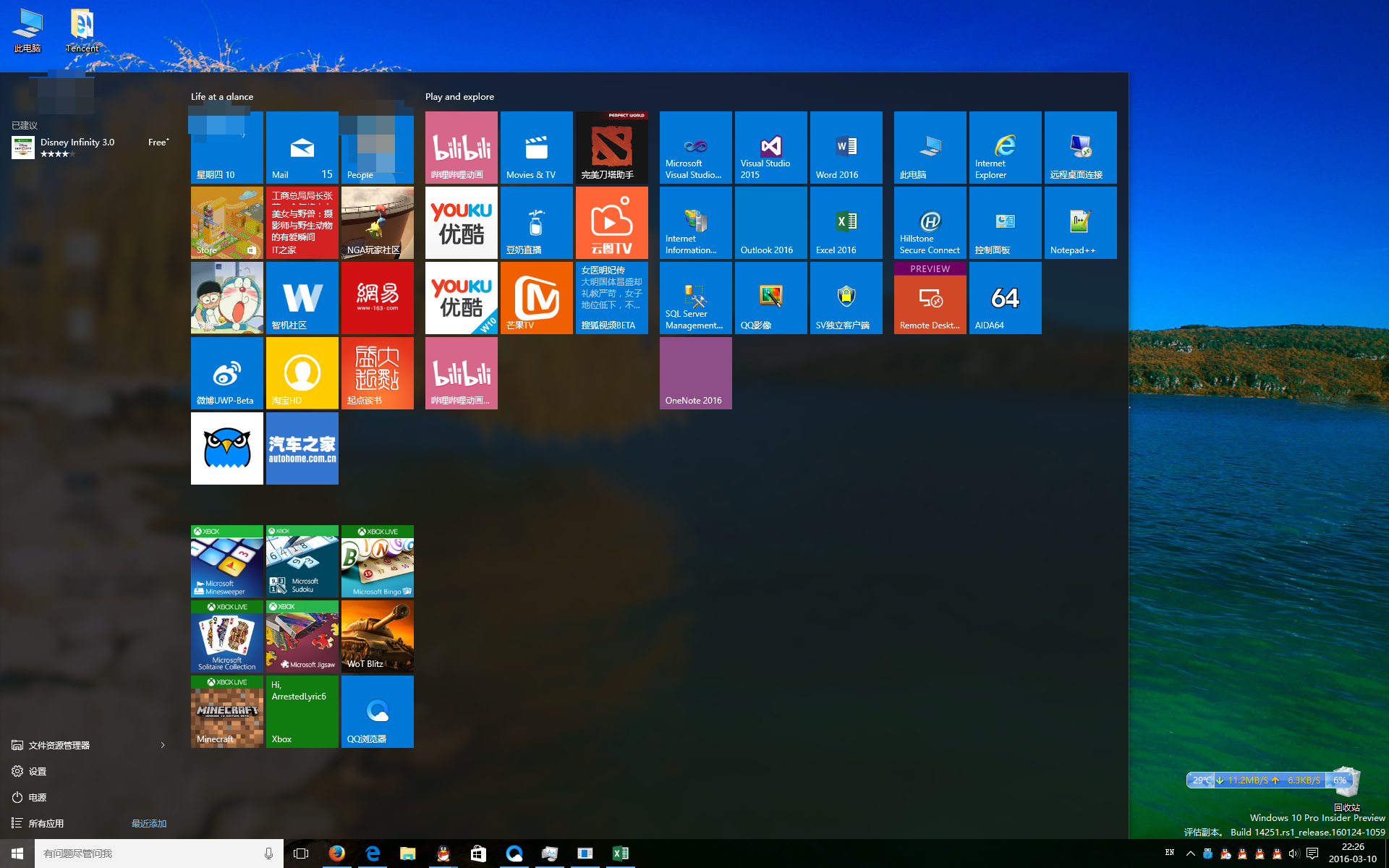Screen dimensions: 1389x868
Task: Open Microsoft Edge from the taskbar
Action: coord(373,854)
